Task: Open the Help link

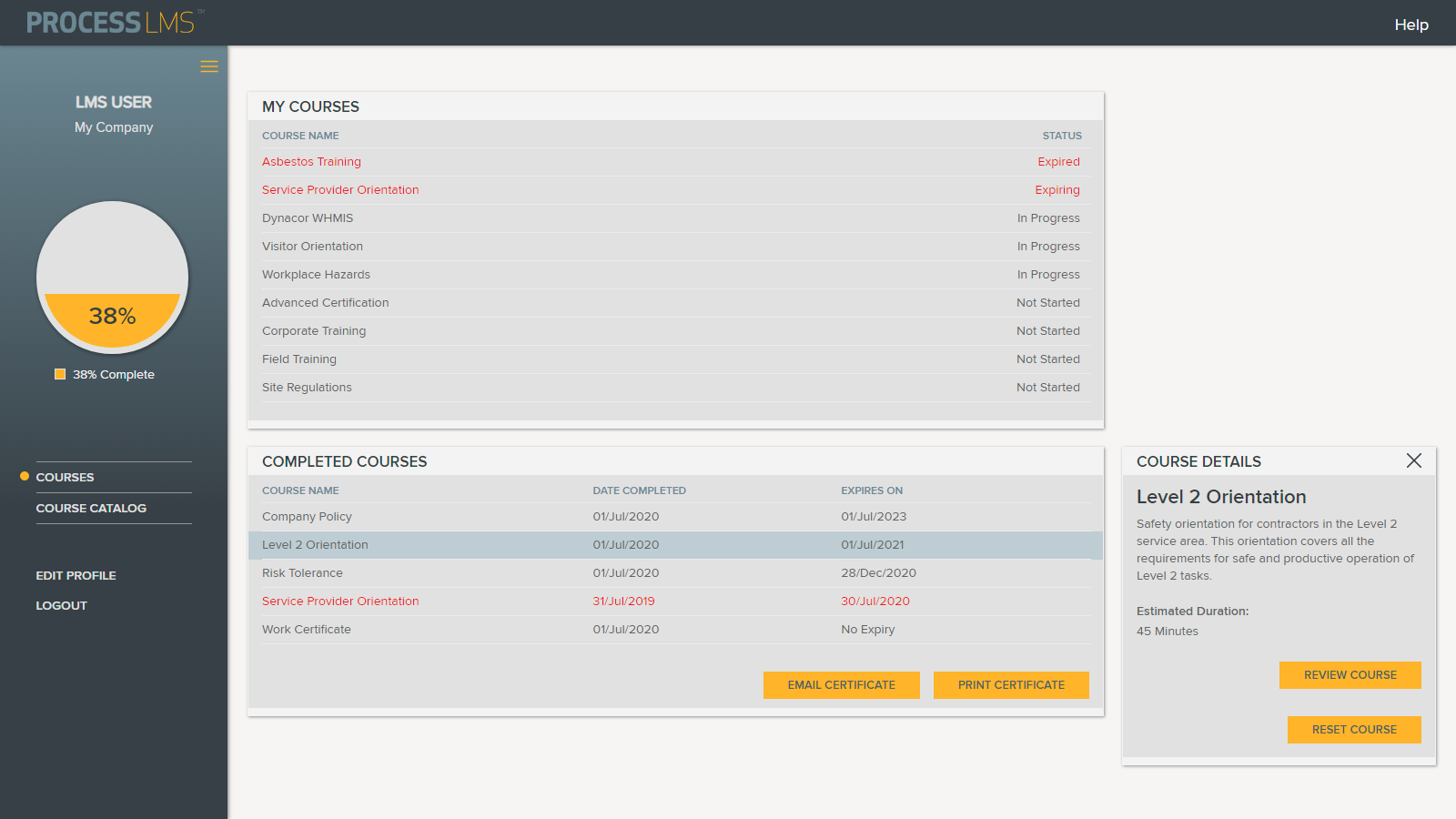Action: coord(1410,25)
